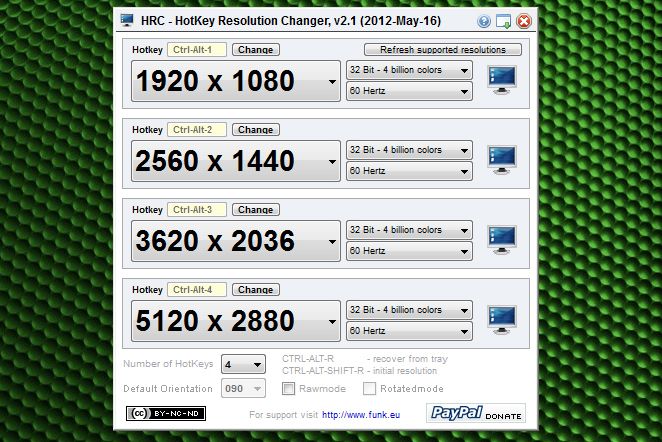
Task: Click Refresh supported resolutions button
Action: tap(443, 49)
